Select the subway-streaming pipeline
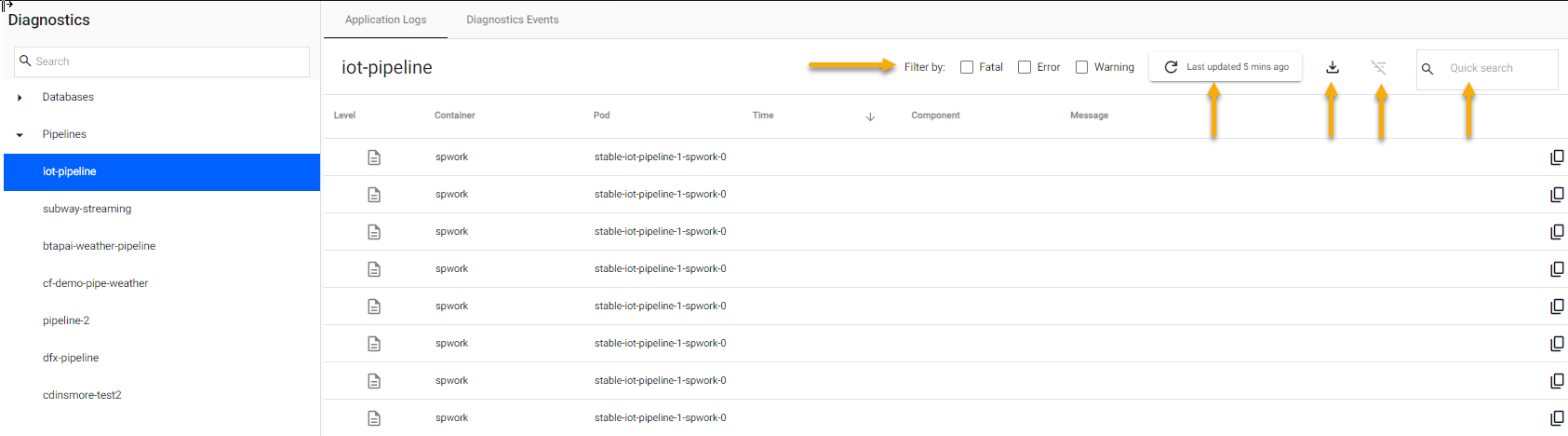Screen dimensions: 1568x436 [x=87, y=209]
